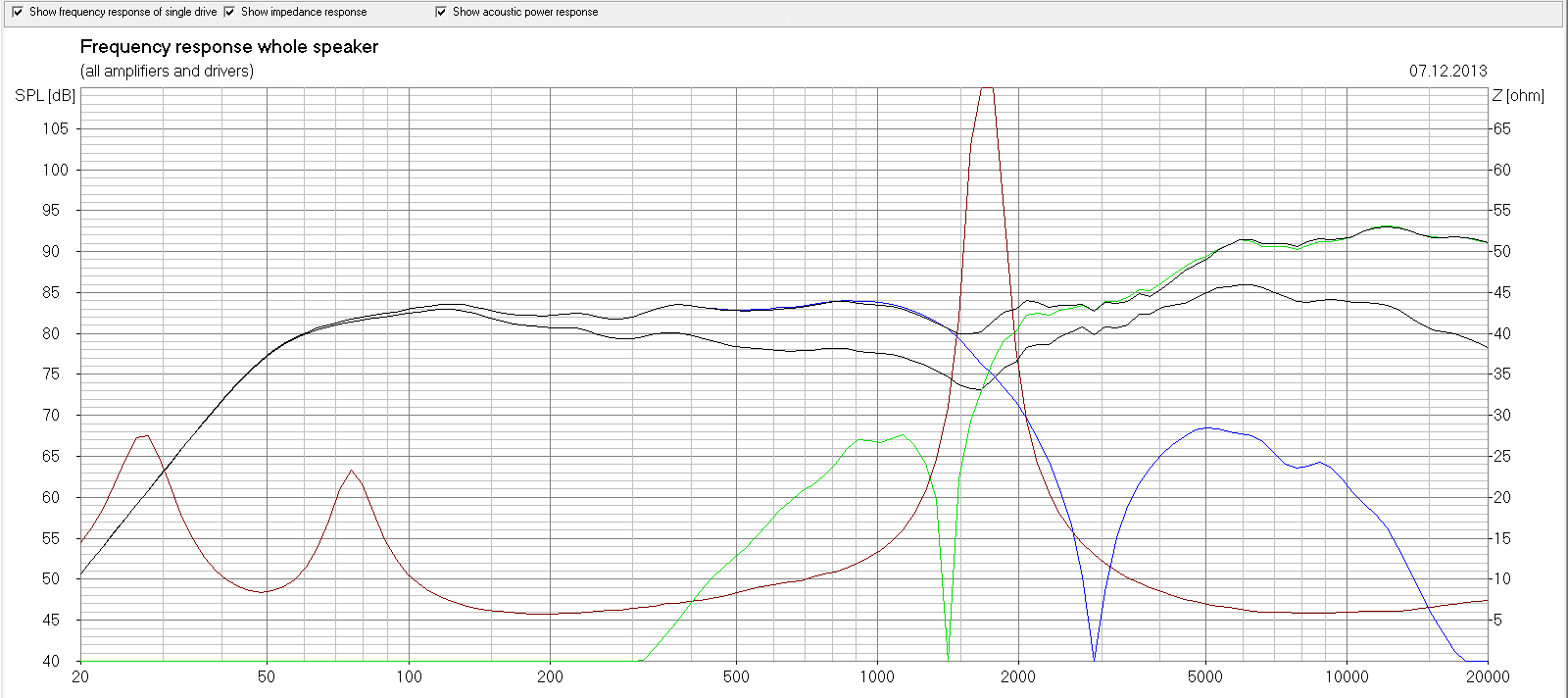This screenshot has height=698, width=1568.
Task: Click the 65 tick on the ohm axis
Action: click(1501, 128)
